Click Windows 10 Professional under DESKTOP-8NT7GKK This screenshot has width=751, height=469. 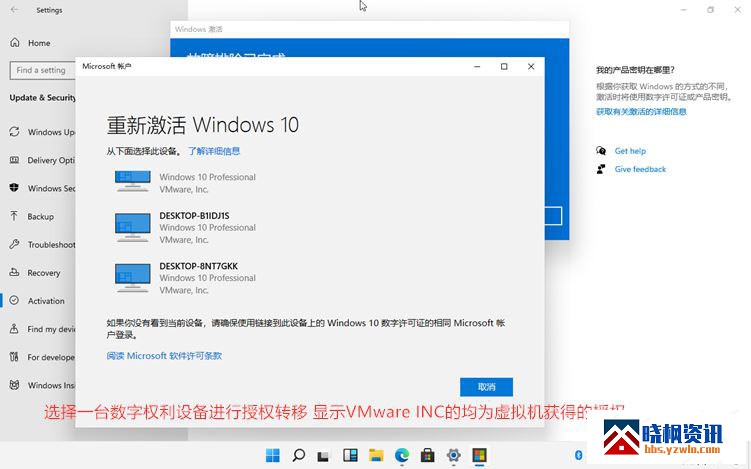coord(207,278)
